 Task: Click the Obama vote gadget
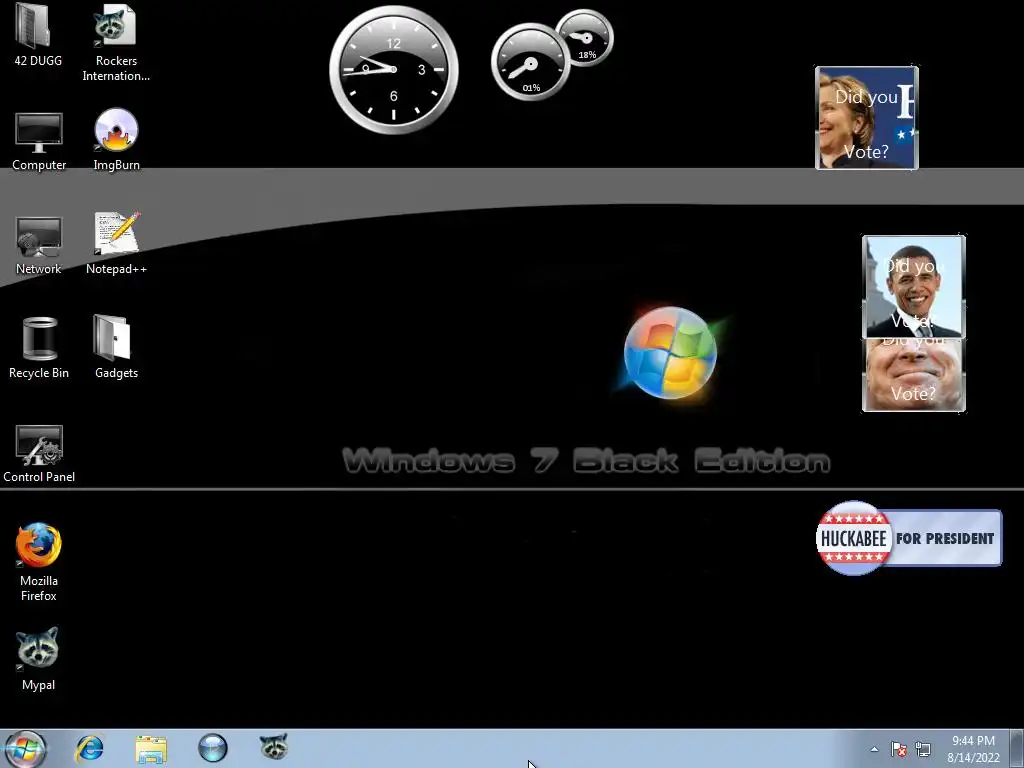tap(914, 287)
